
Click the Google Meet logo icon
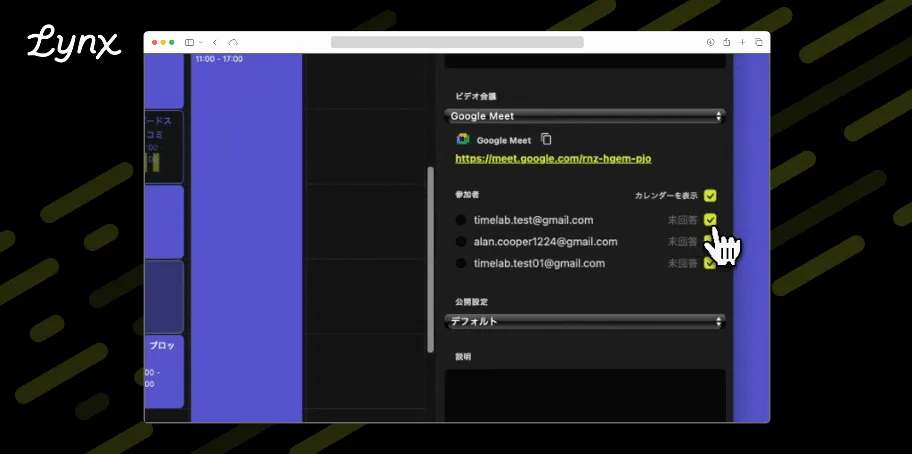tap(463, 140)
